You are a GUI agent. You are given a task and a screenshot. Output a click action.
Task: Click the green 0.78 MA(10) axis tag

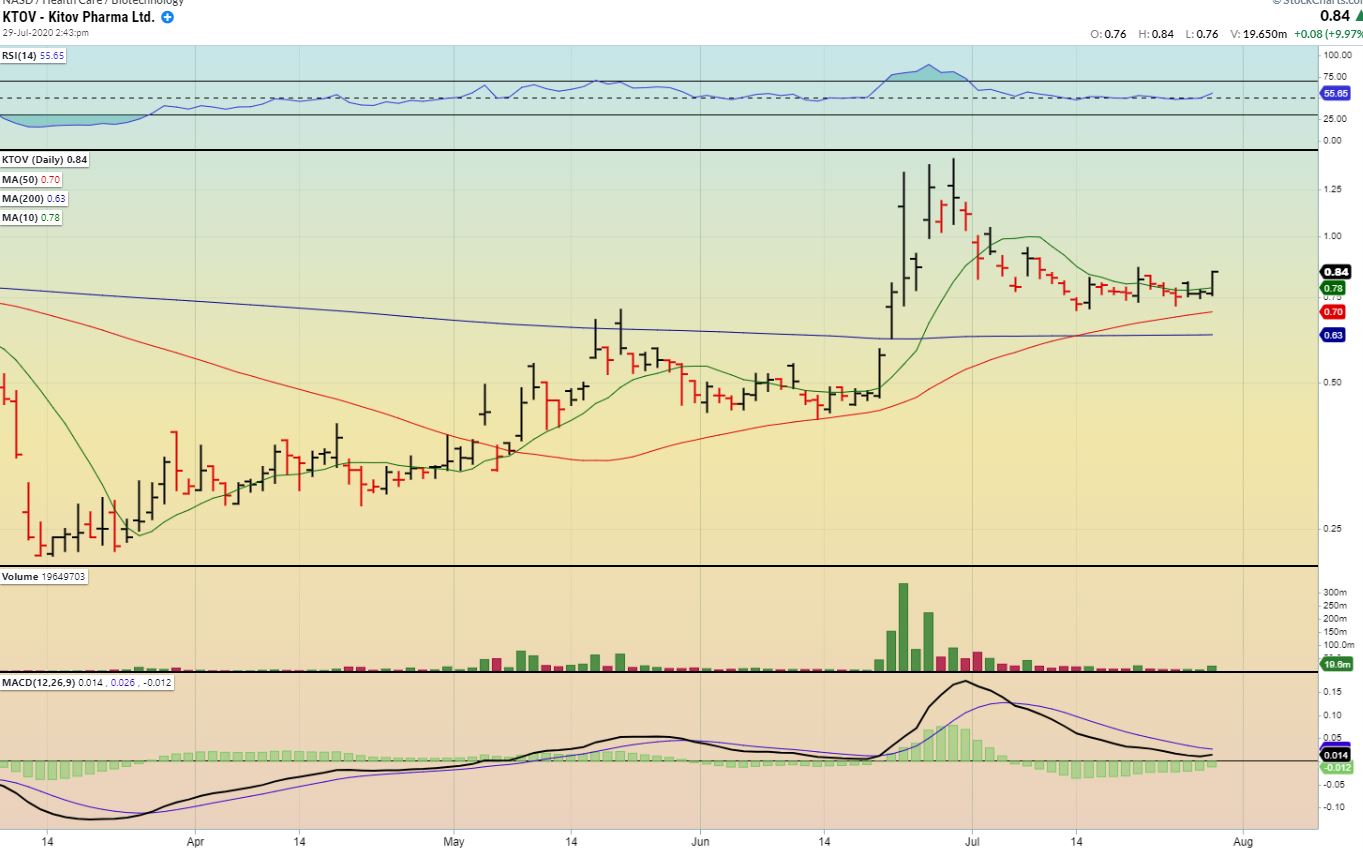[x=1334, y=288]
